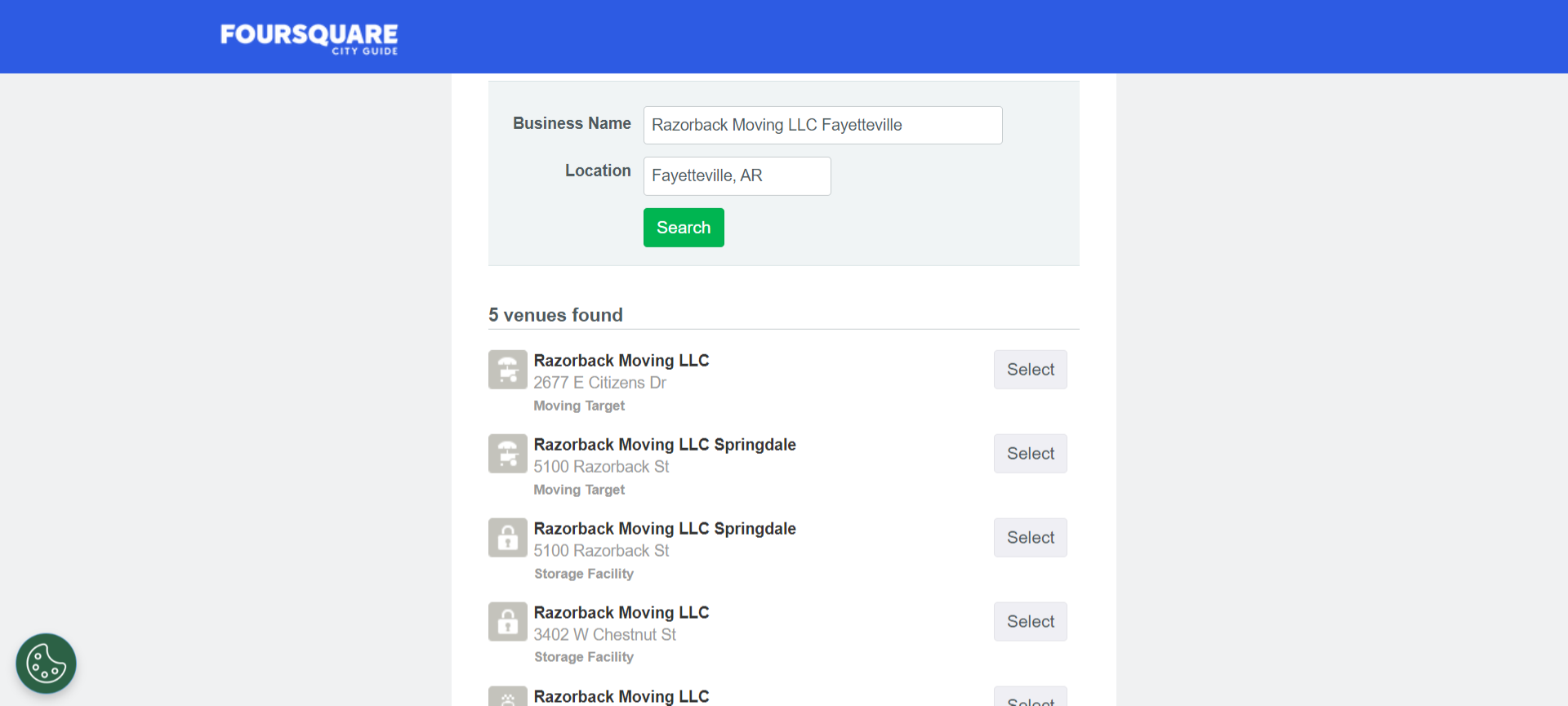
Task: Select Razorback Moving LLC Springdale Storage Facility
Action: (1030, 538)
